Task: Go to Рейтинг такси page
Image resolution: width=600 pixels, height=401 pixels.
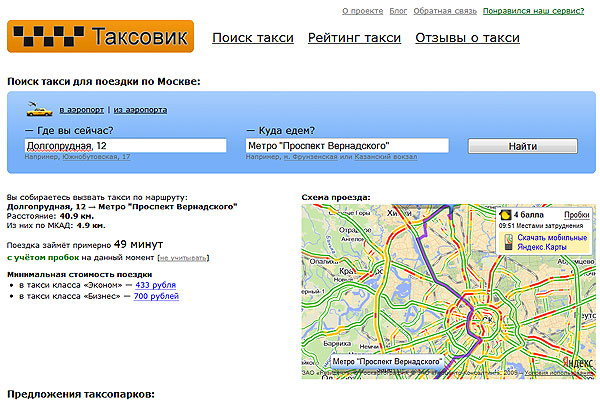Action: [354, 38]
